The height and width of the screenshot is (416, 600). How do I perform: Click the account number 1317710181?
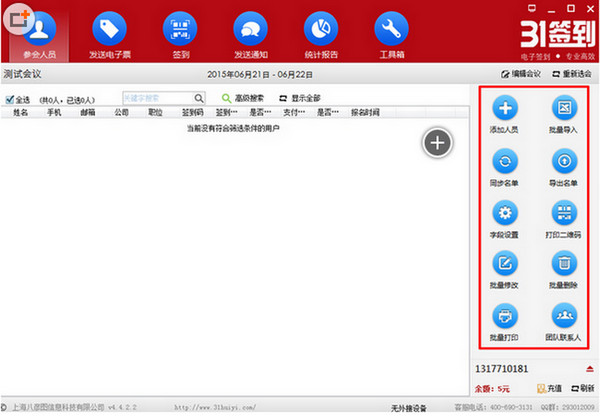501,369
